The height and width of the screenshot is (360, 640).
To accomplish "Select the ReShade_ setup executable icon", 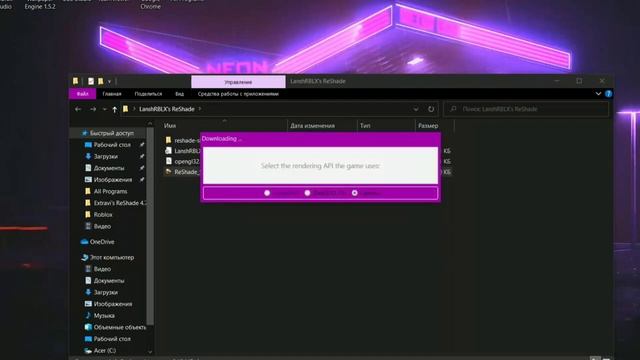I will [168, 172].
